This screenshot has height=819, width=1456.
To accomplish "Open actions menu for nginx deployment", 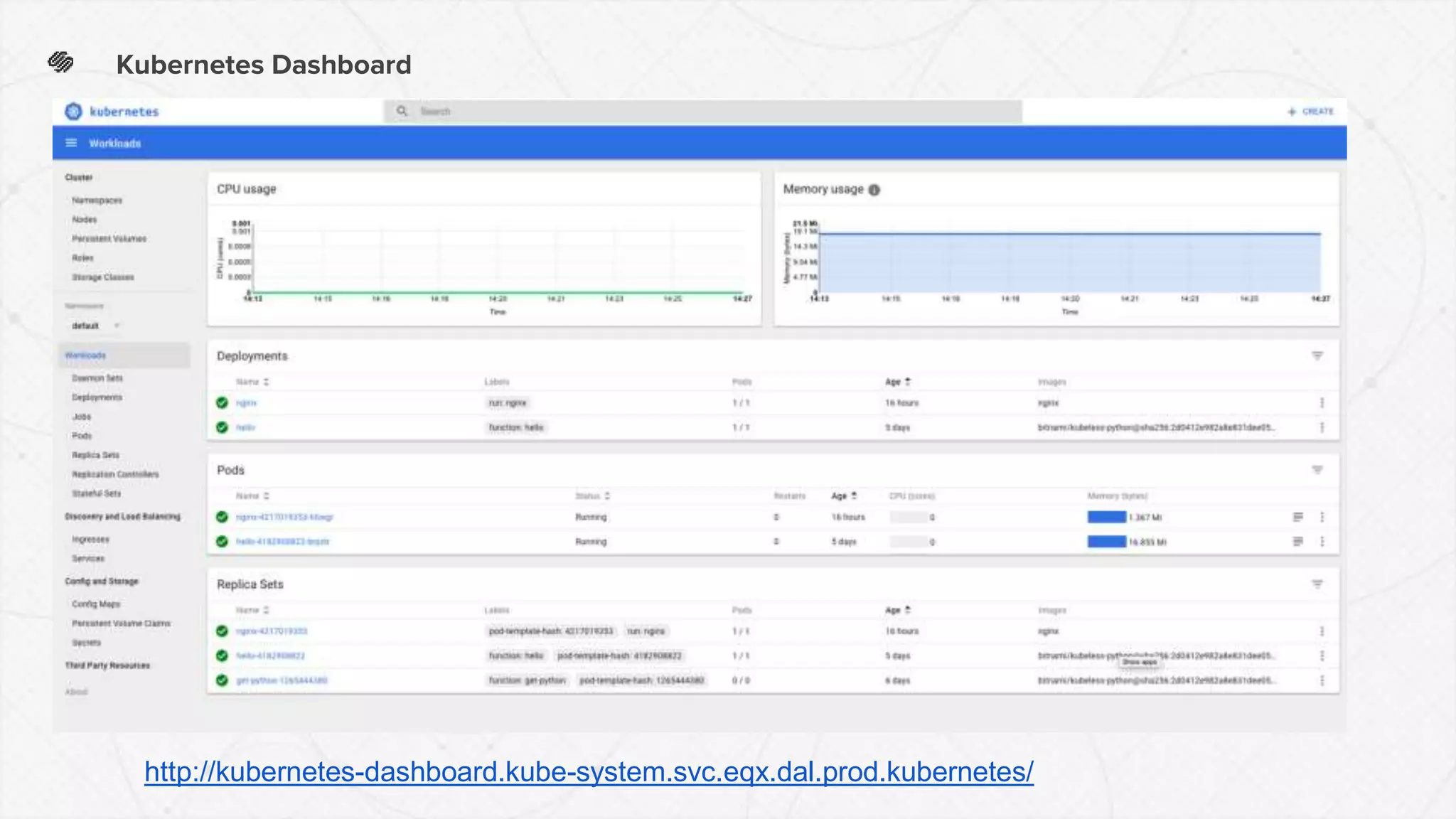I will point(1322,403).
